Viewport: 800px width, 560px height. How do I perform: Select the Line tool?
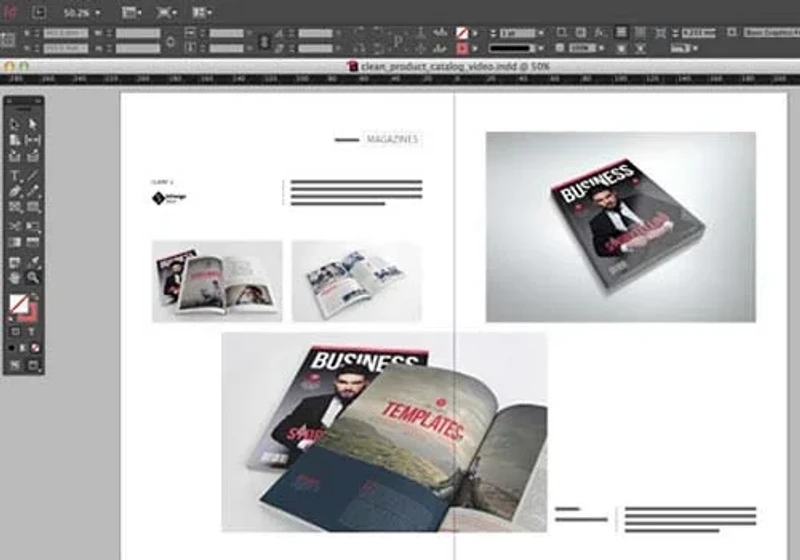coord(33,176)
